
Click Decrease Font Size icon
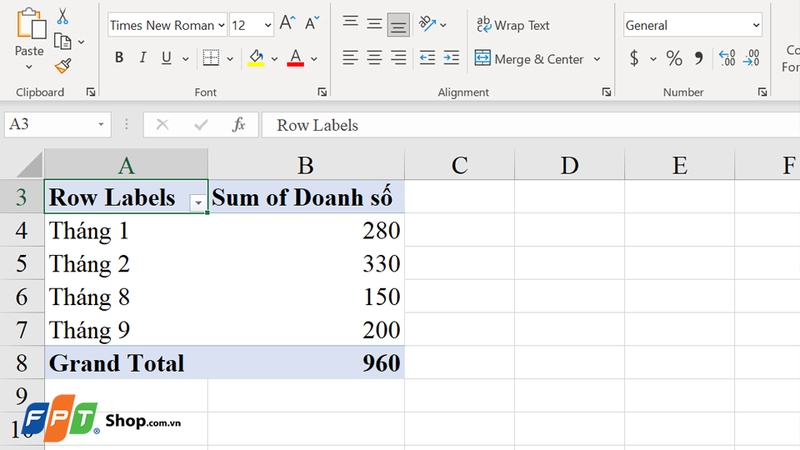(x=312, y=23)
